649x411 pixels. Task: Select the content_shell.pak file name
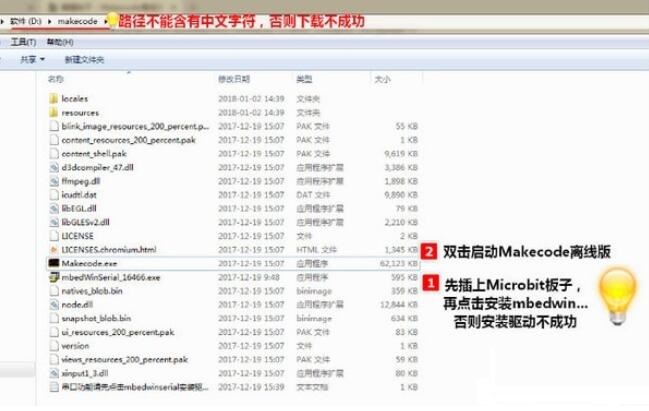click(94, 154)
